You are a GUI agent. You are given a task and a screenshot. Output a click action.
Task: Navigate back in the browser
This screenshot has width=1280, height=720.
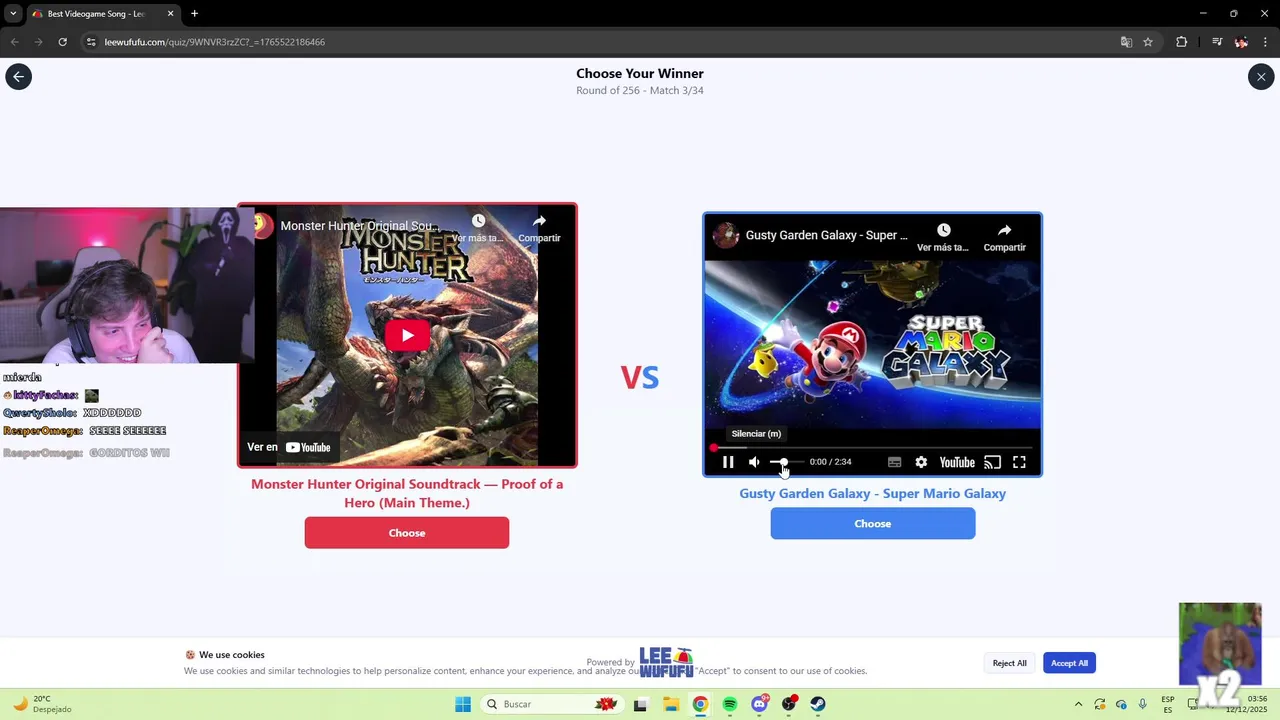(x=14, y=42)
